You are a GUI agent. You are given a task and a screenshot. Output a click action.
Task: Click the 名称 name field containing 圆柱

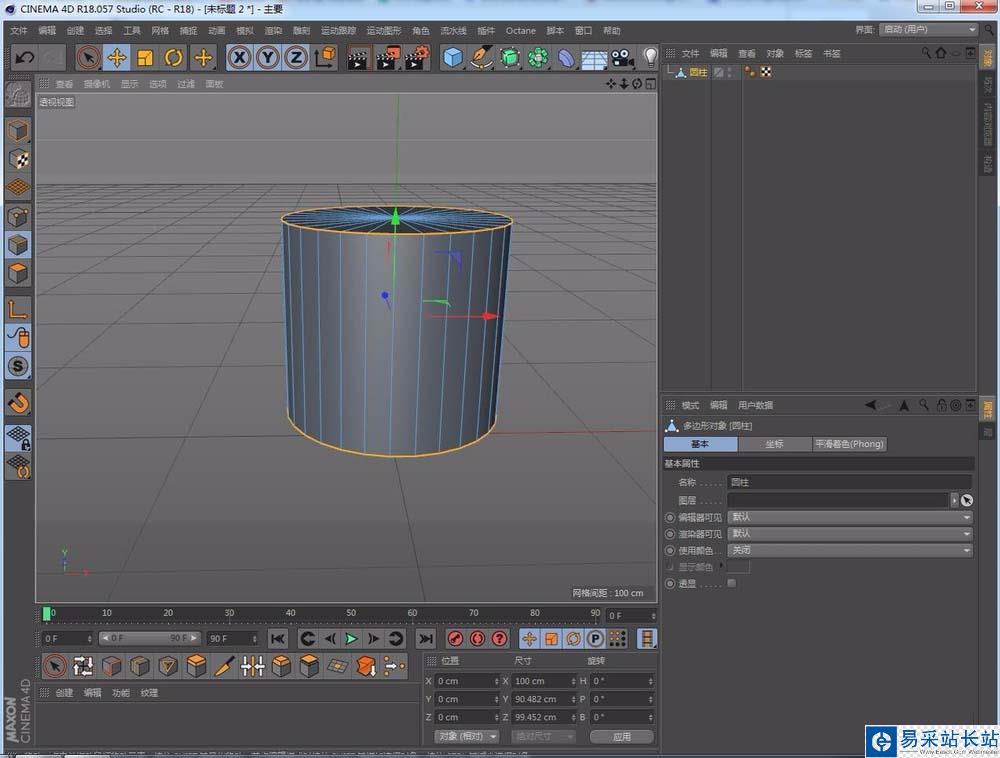pos(849,482)
